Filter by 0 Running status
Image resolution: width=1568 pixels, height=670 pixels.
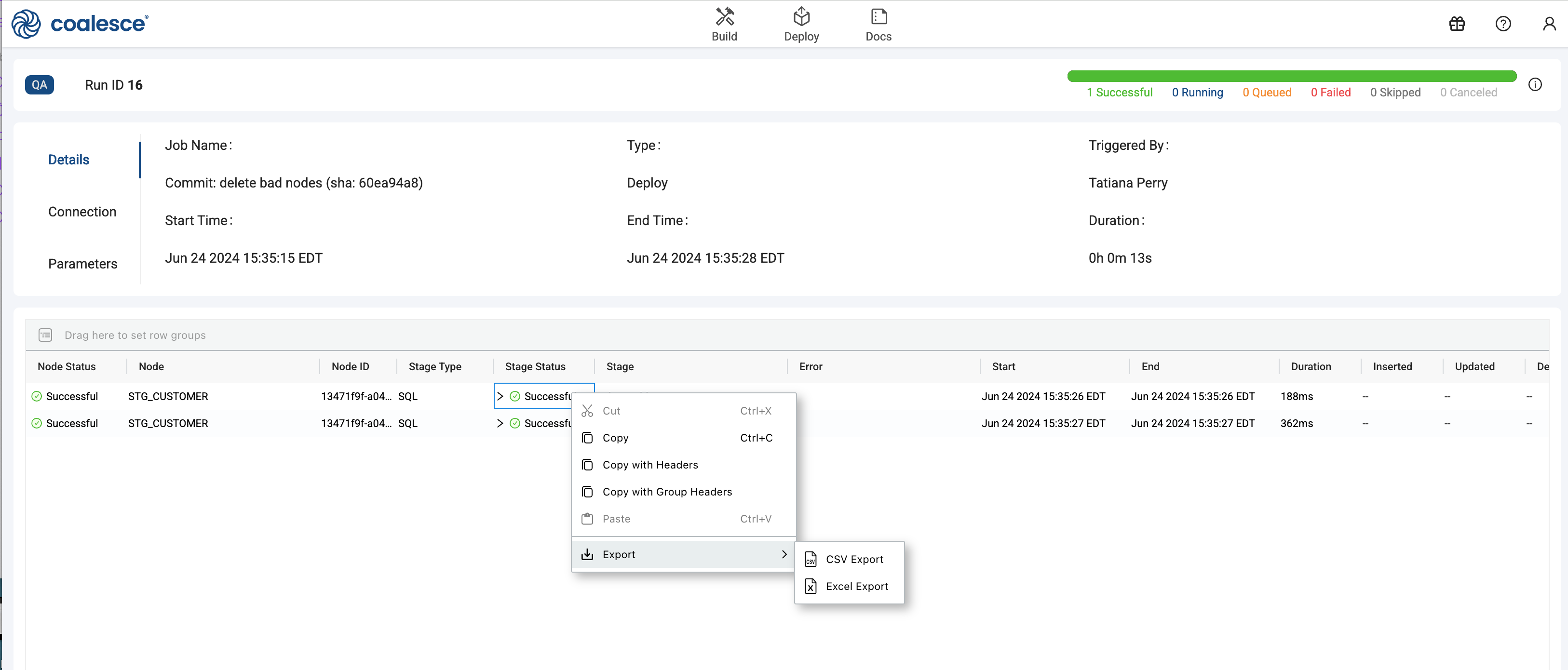click(x=1197, y=92)
